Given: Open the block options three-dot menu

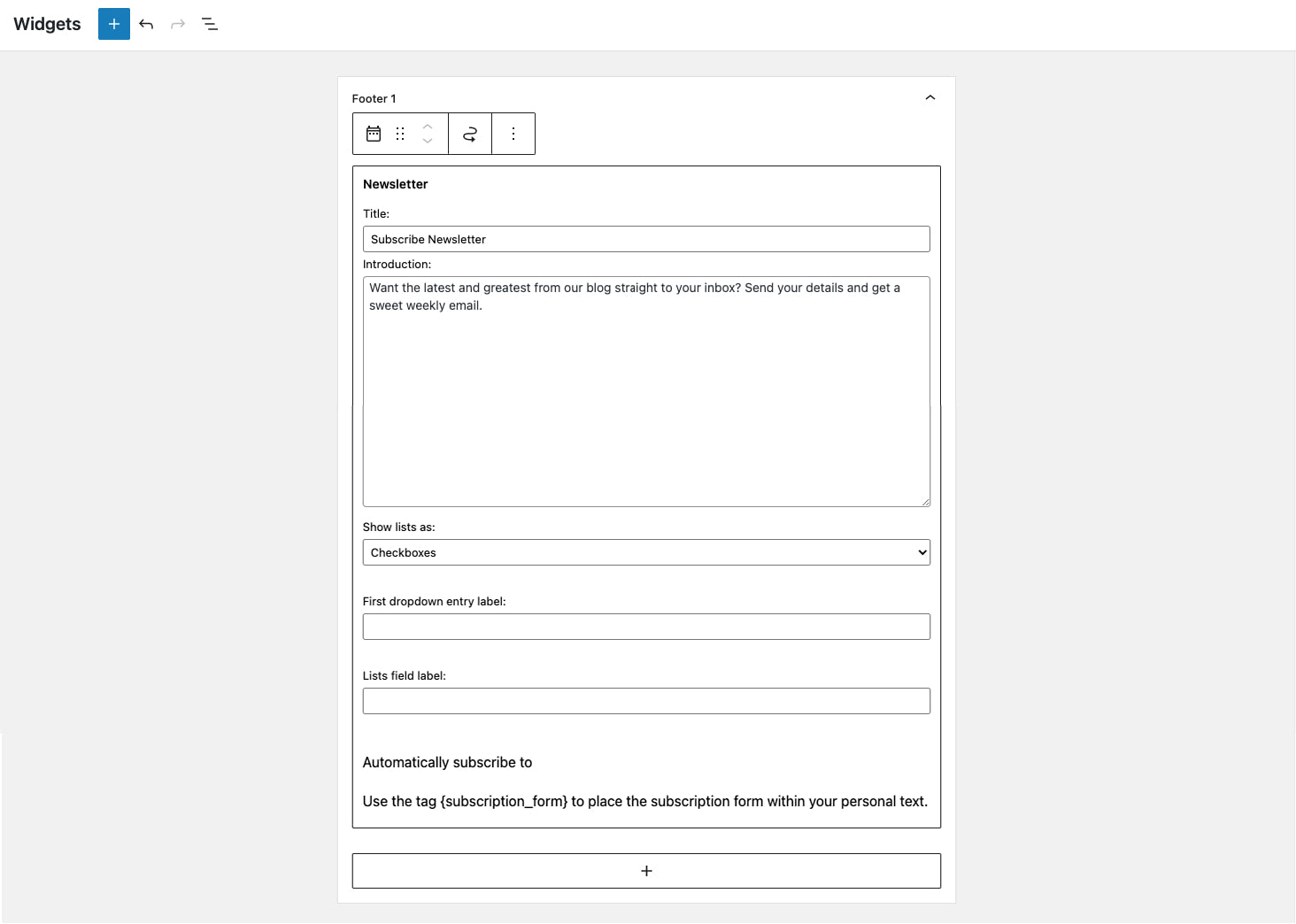Looking at the screenshot, I should 513,134.
